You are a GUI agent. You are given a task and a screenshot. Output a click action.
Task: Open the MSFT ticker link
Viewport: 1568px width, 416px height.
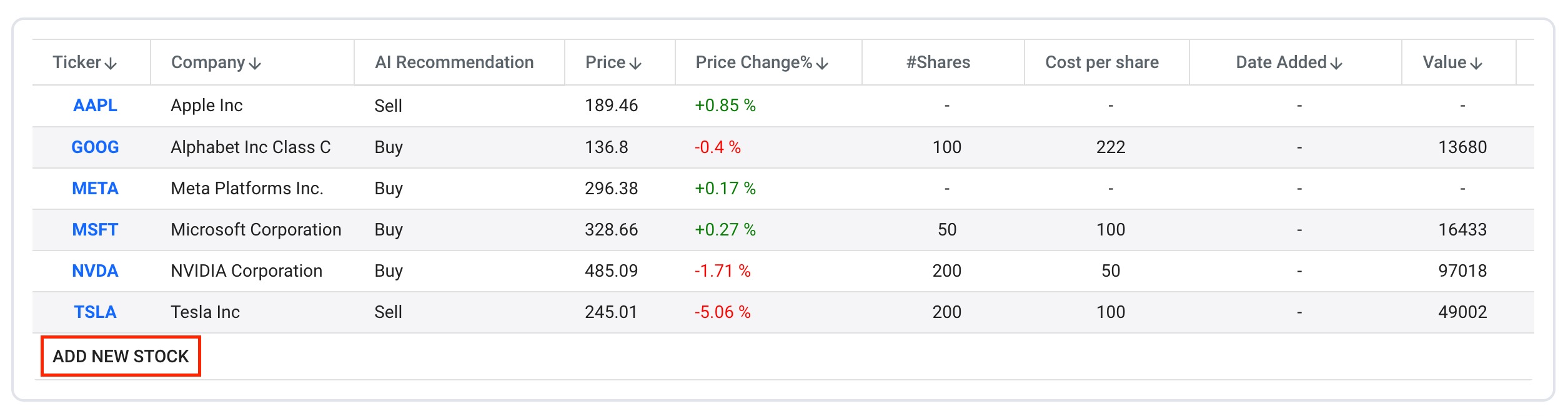point(95,229)
